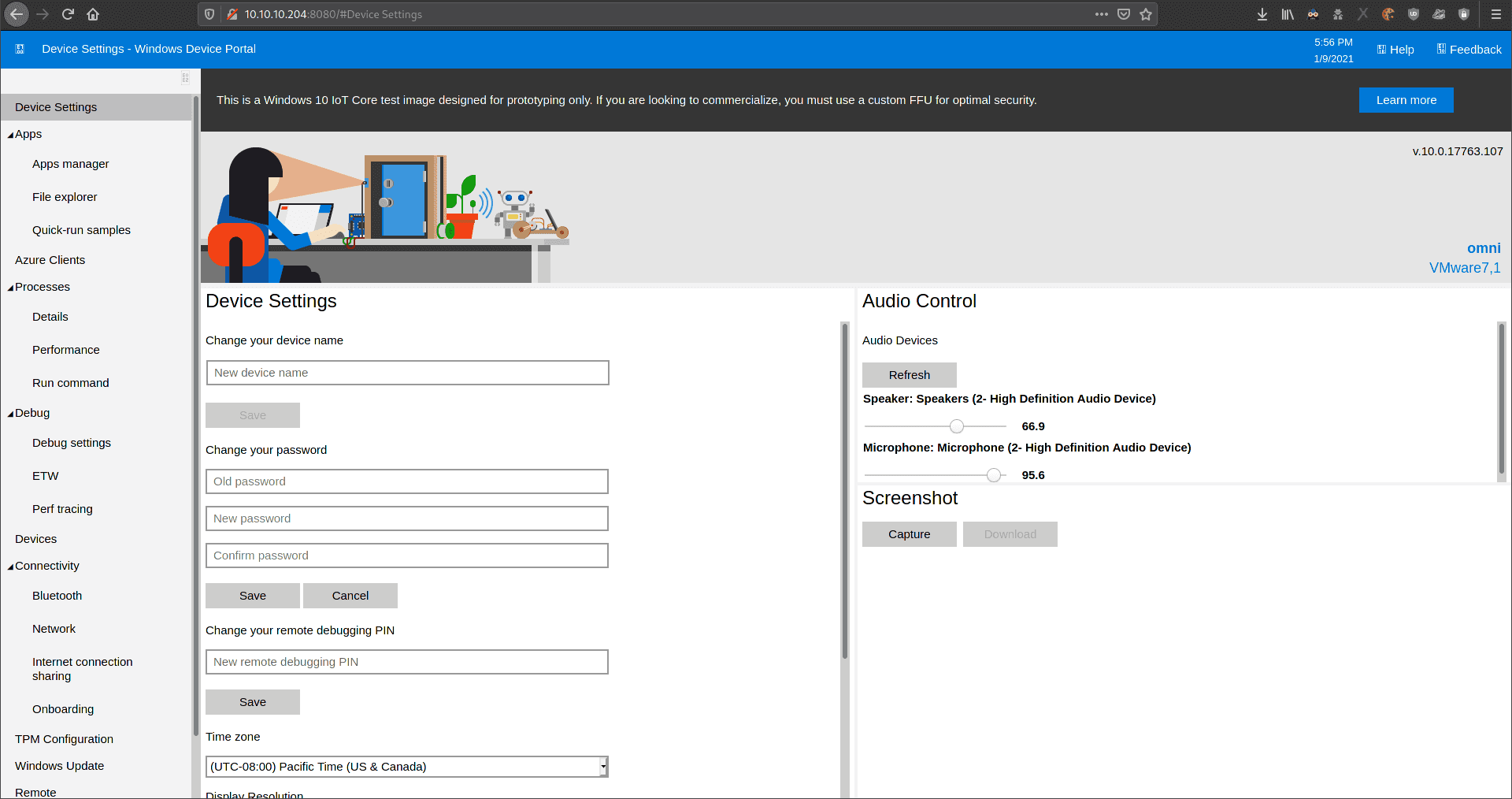Bookmark this page with the star icon
The height and width of the screenshot is (799, 1512).
[1146, 14]
